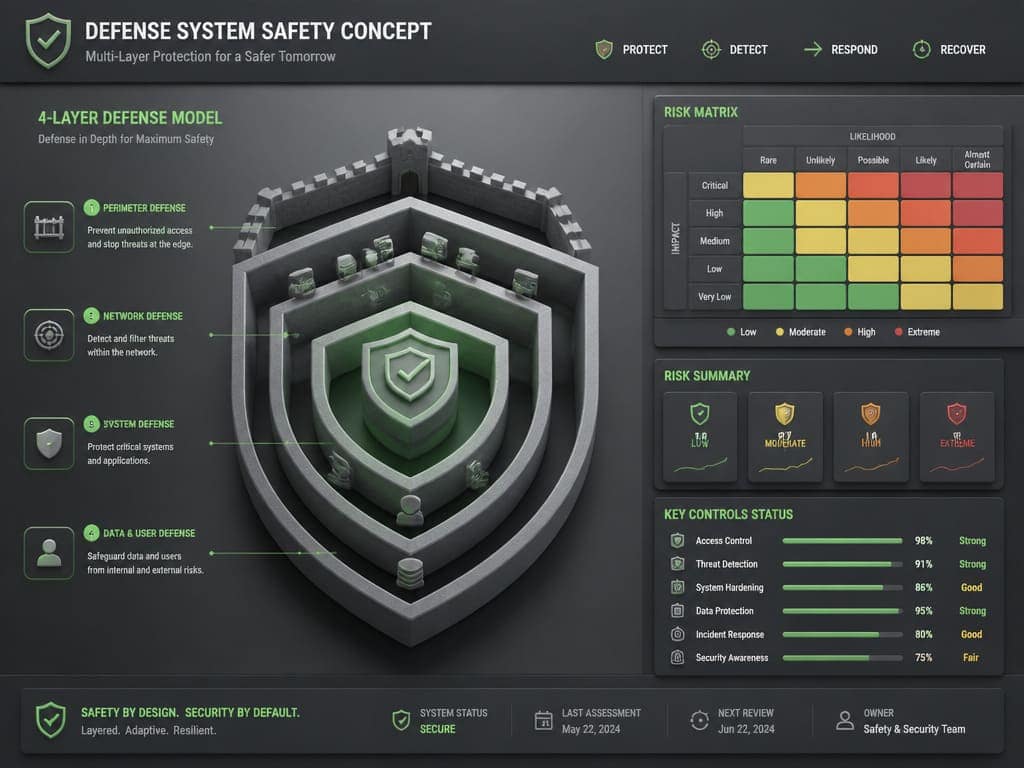1024x768 pixels.
Task: Click the Access Control shield icon
Action: (677, 541)
